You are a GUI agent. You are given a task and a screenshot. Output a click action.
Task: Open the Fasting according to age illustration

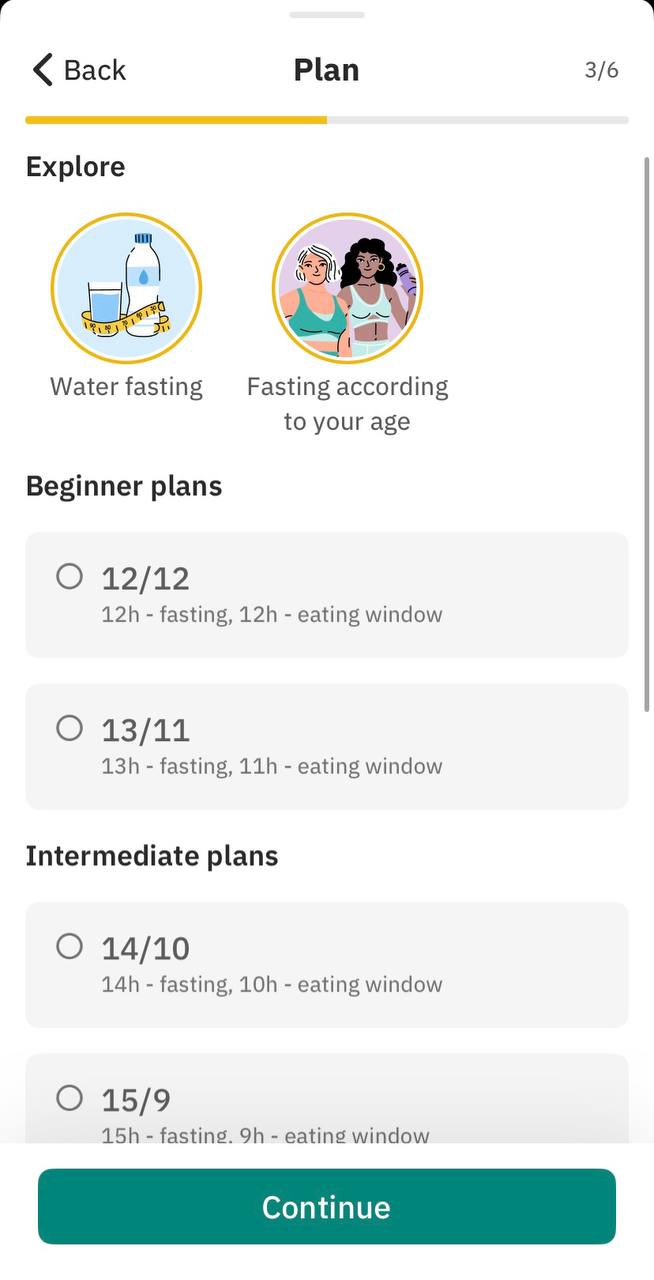347,288
